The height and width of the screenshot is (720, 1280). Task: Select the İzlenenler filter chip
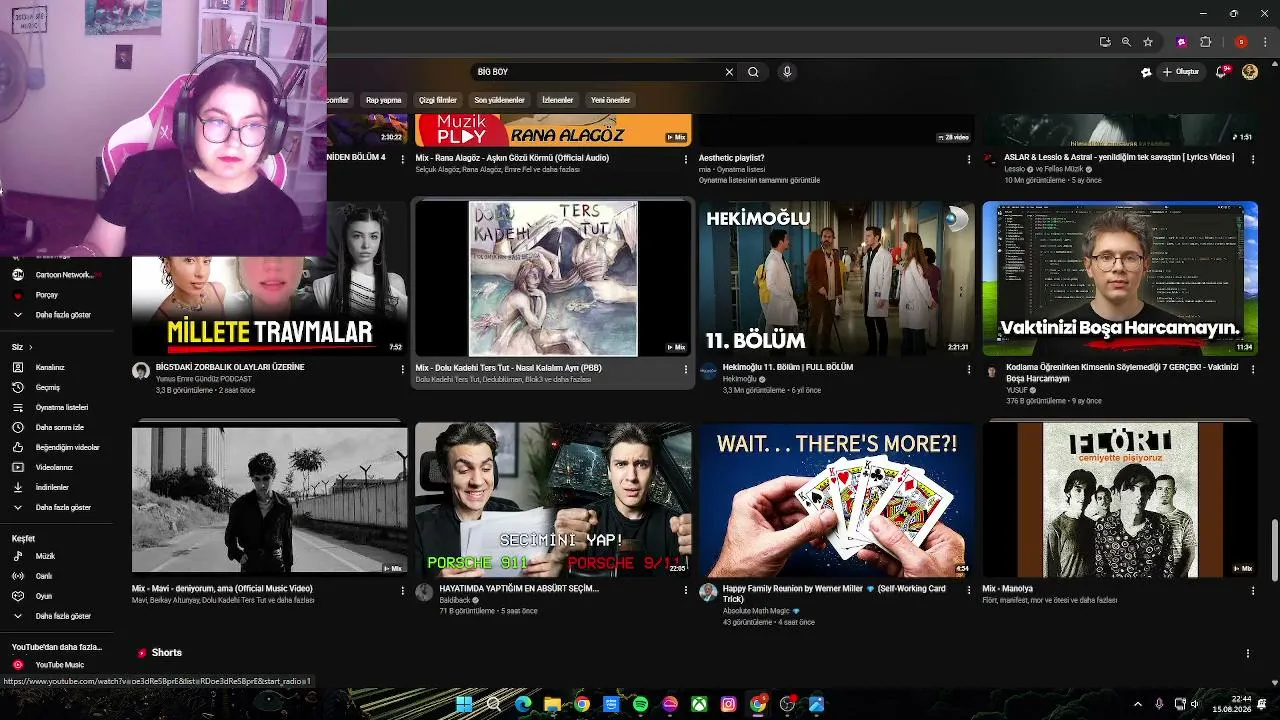(x=557, y=100)
